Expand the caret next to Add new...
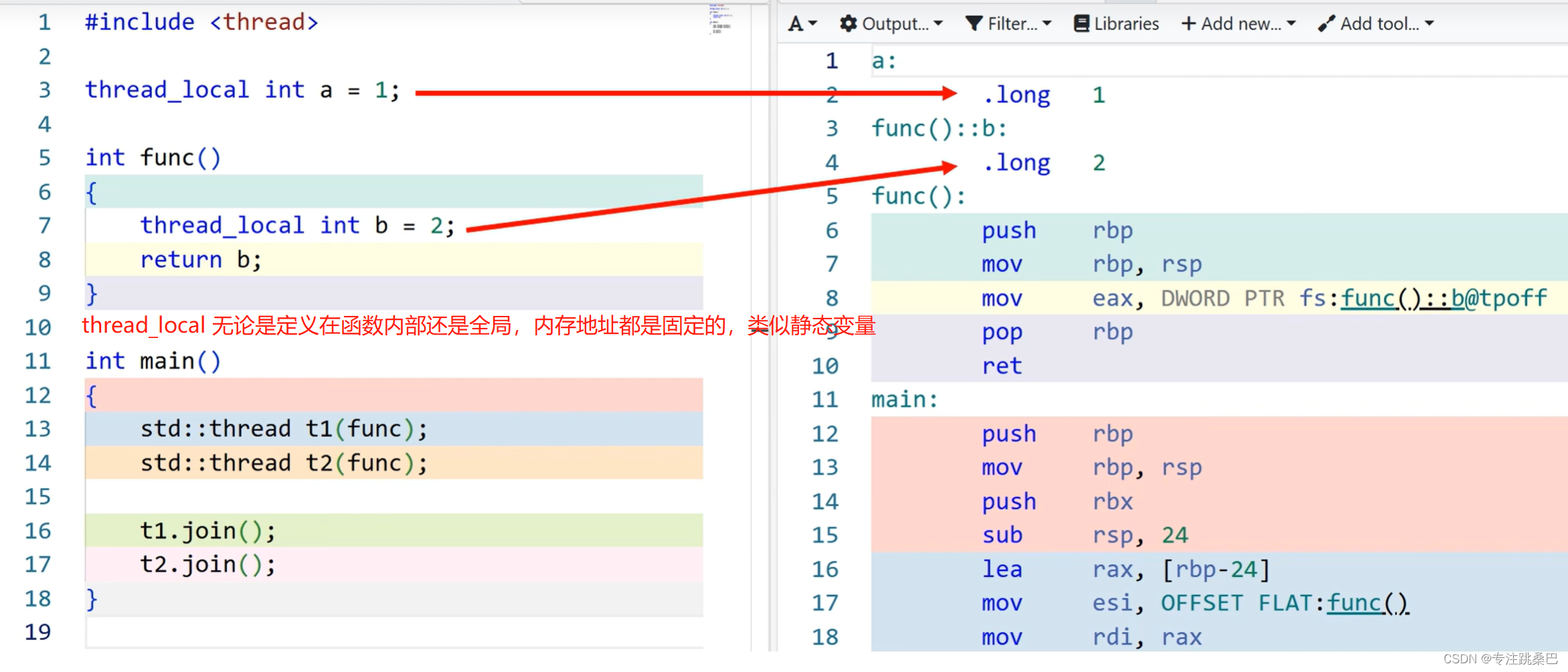Screen dimensions: 1568x672 (x=1292, y=24)
